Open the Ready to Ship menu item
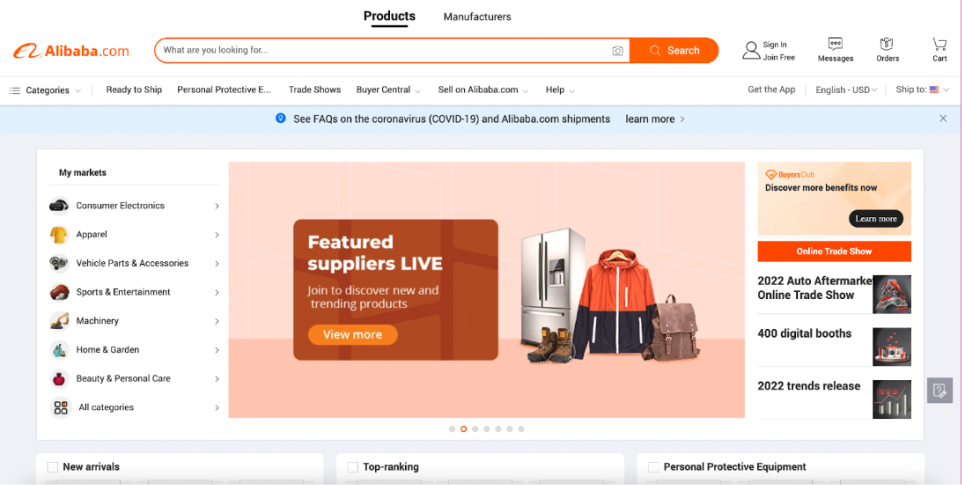This screenshot has width=962, height=485. coord(134,90)
